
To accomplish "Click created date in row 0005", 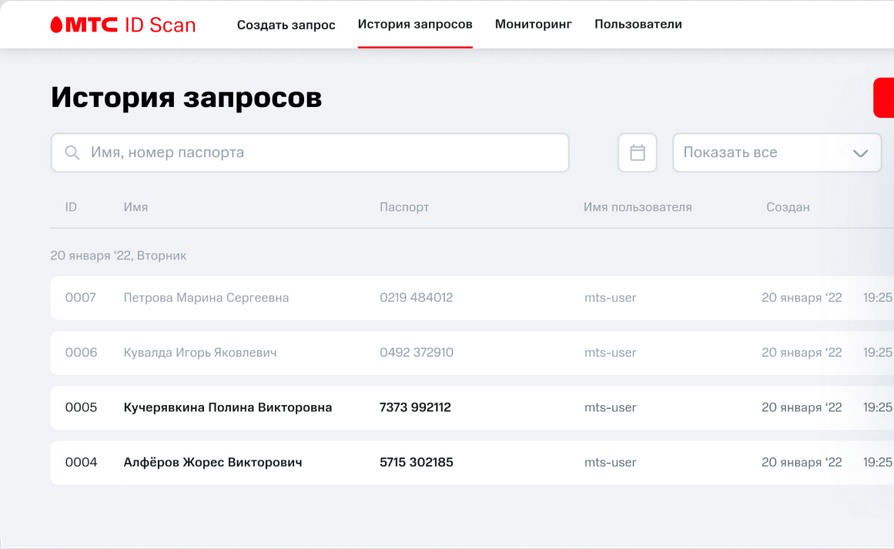I will point(802,407).
